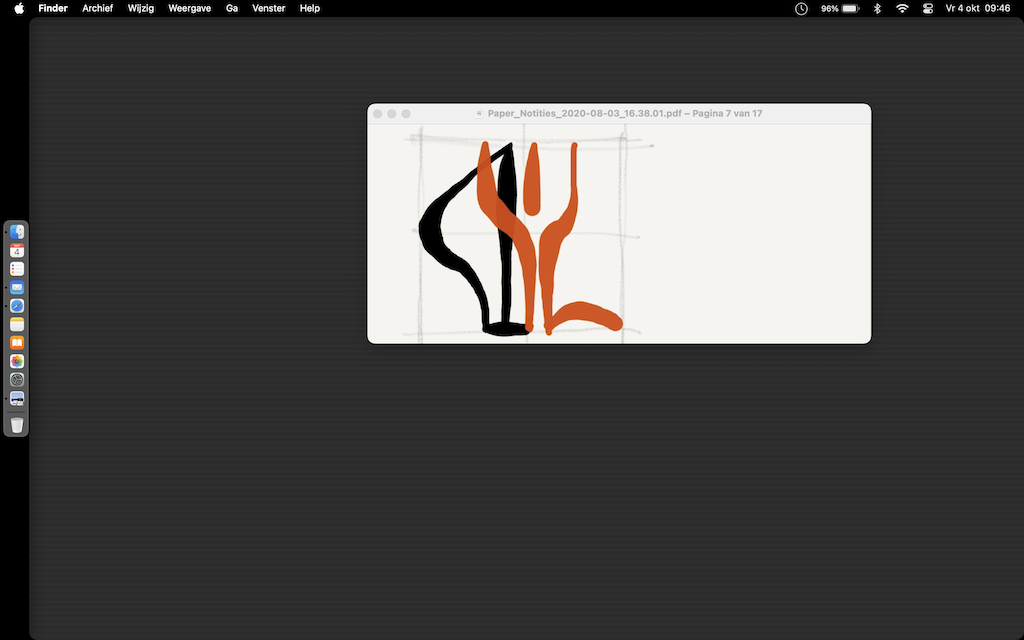1024x640 pixels.
Task: Open the Help menu
Action: click(310, 8)
